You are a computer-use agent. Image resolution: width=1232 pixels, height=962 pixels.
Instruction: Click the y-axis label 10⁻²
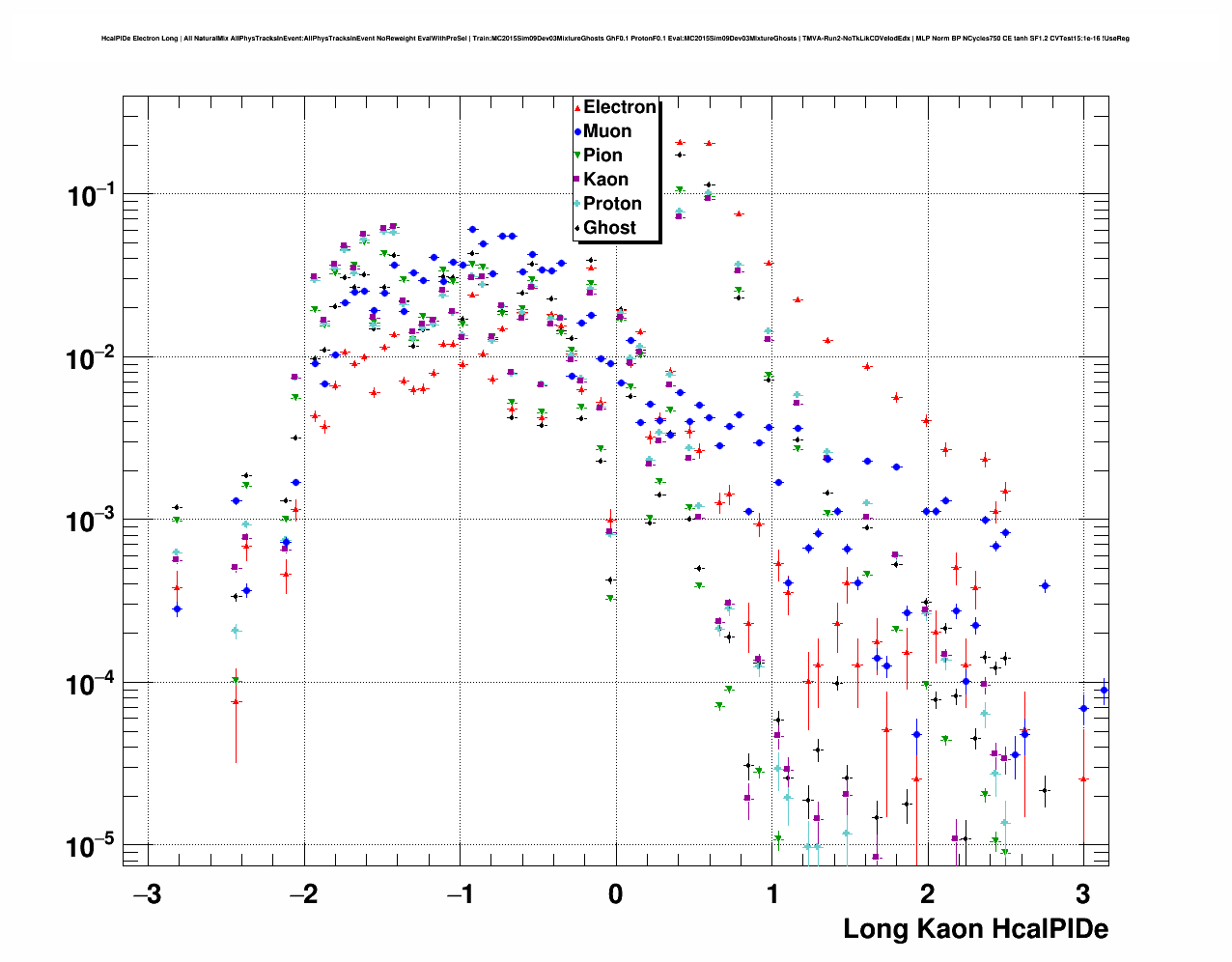click(92, 358)
